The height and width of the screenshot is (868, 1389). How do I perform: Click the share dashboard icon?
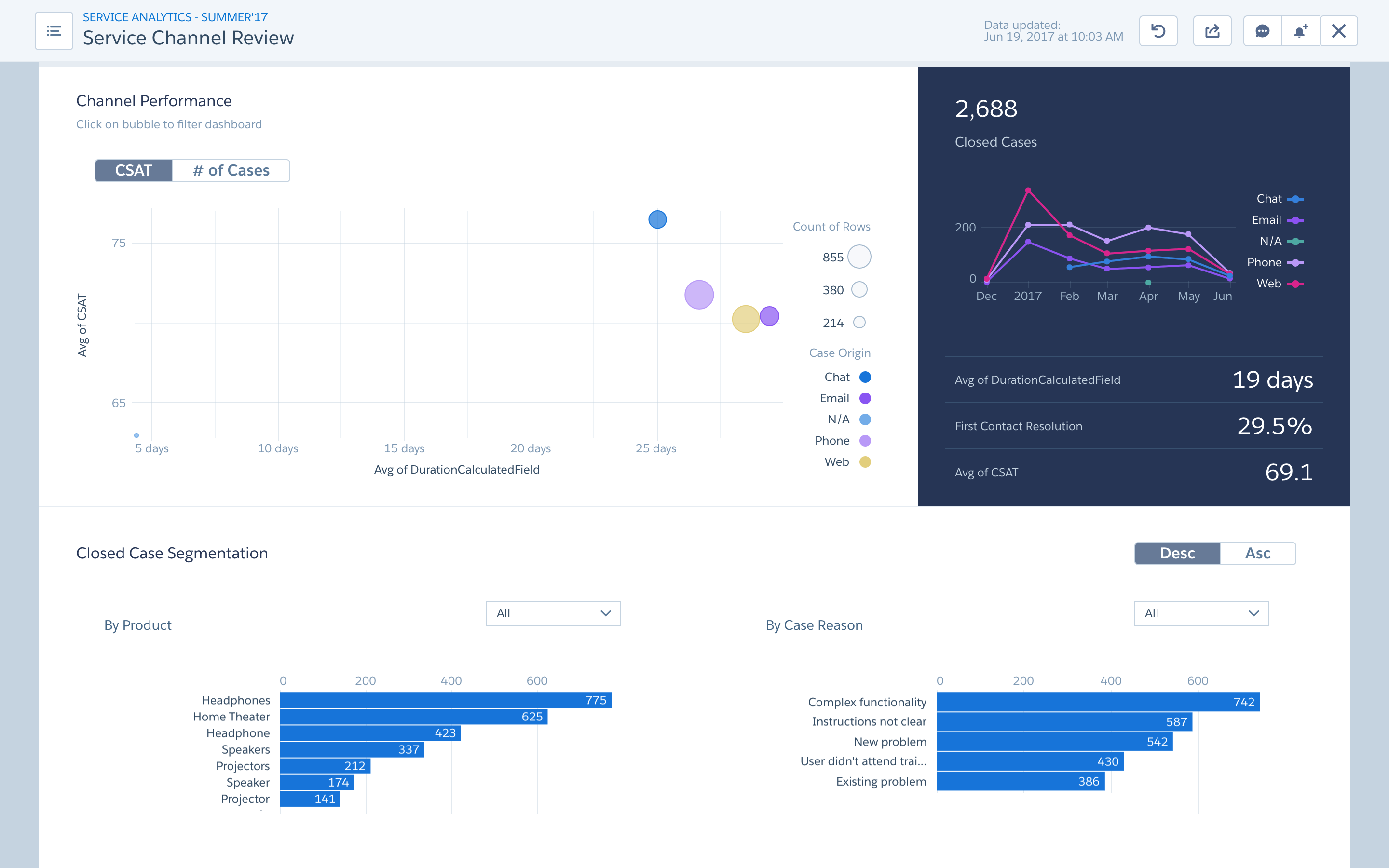click(x=1212, y=31)
